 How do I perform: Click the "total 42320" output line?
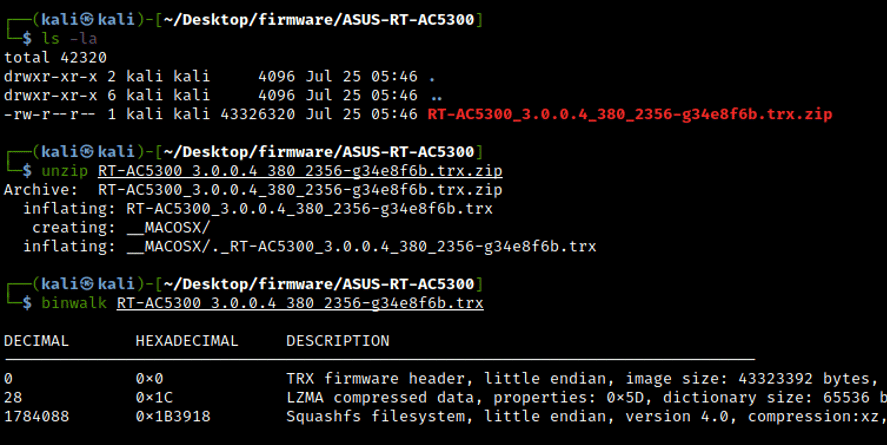click(x=56, y=58)
